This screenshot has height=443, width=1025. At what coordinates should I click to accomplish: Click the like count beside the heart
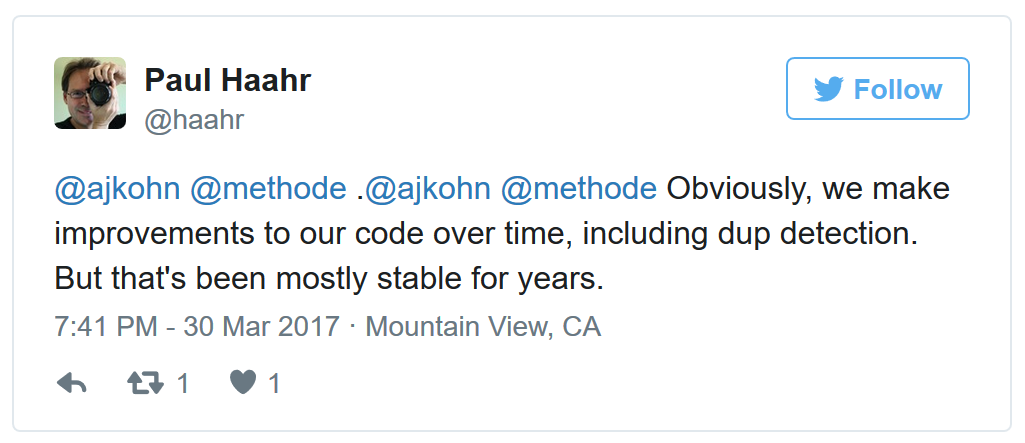click(274, 382)
